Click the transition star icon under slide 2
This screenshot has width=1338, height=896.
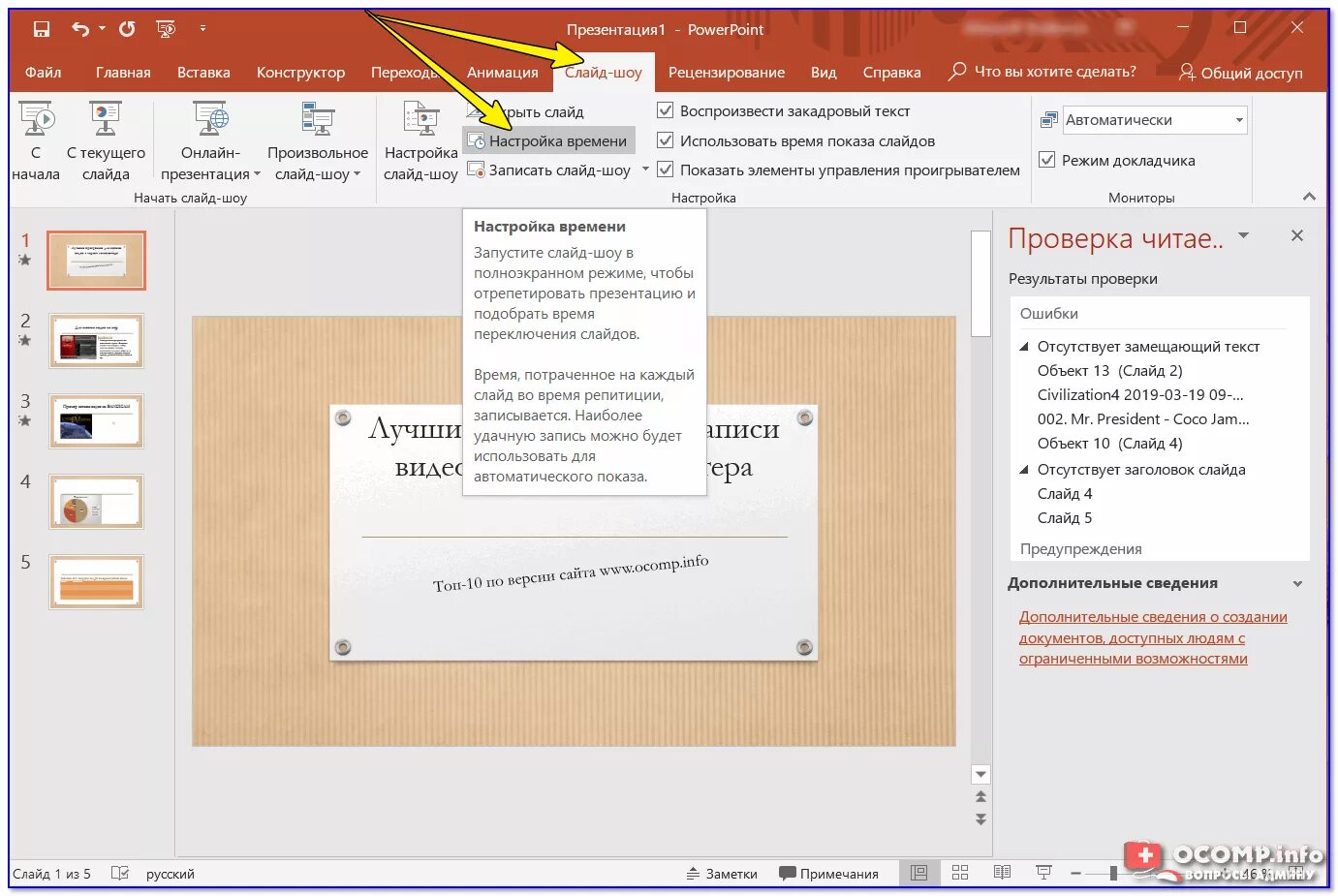25,340
